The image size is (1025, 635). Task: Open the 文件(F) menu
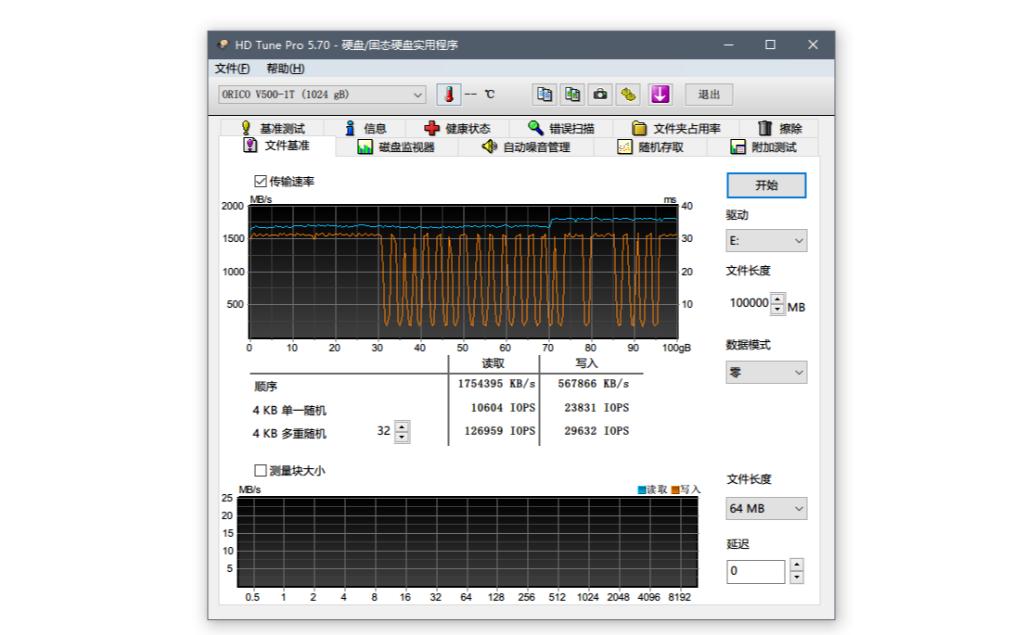(232, 68)
